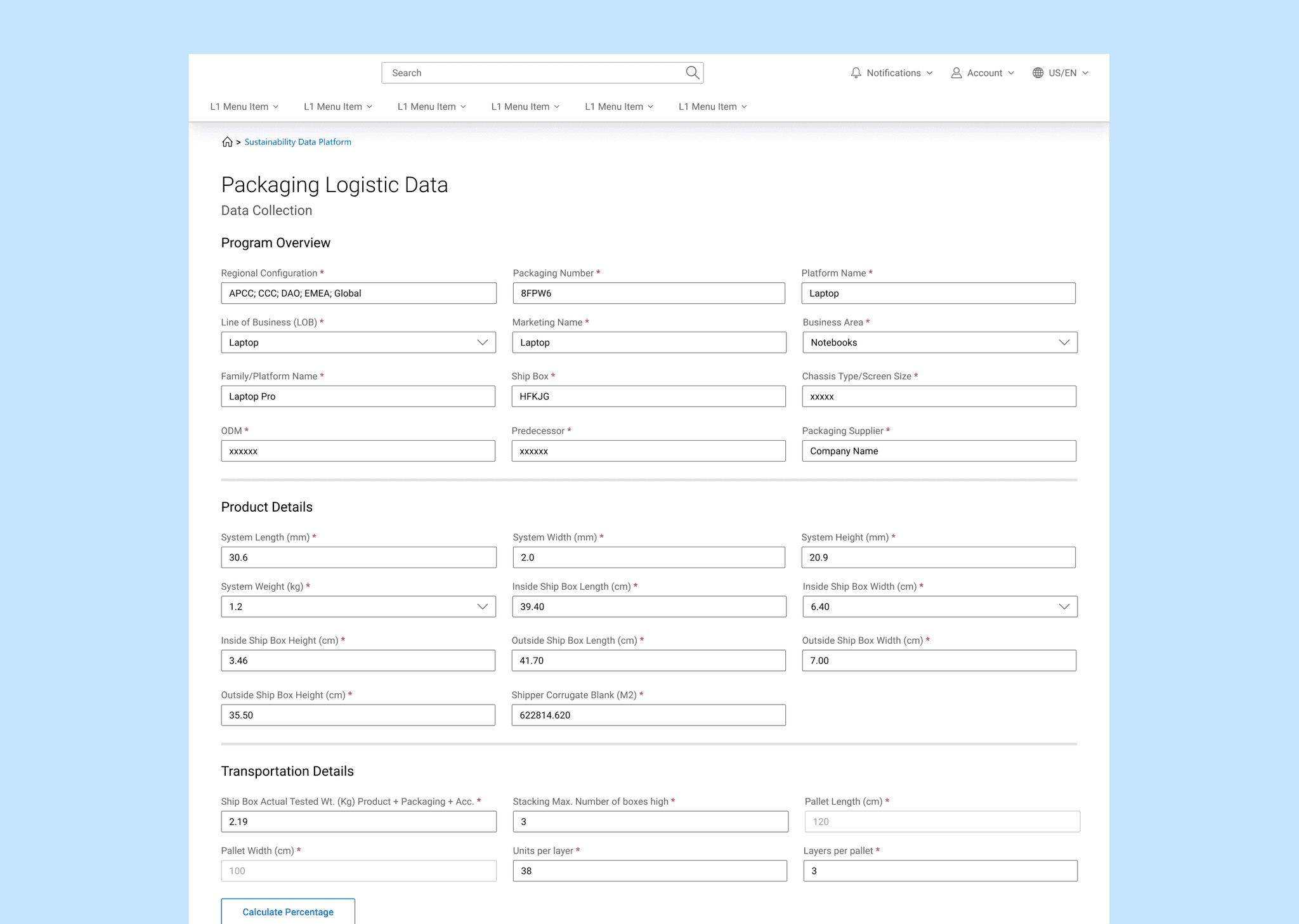Click the Regional Configuration field
Viewport: 1299px width, 924px height.
click(358, 293)
